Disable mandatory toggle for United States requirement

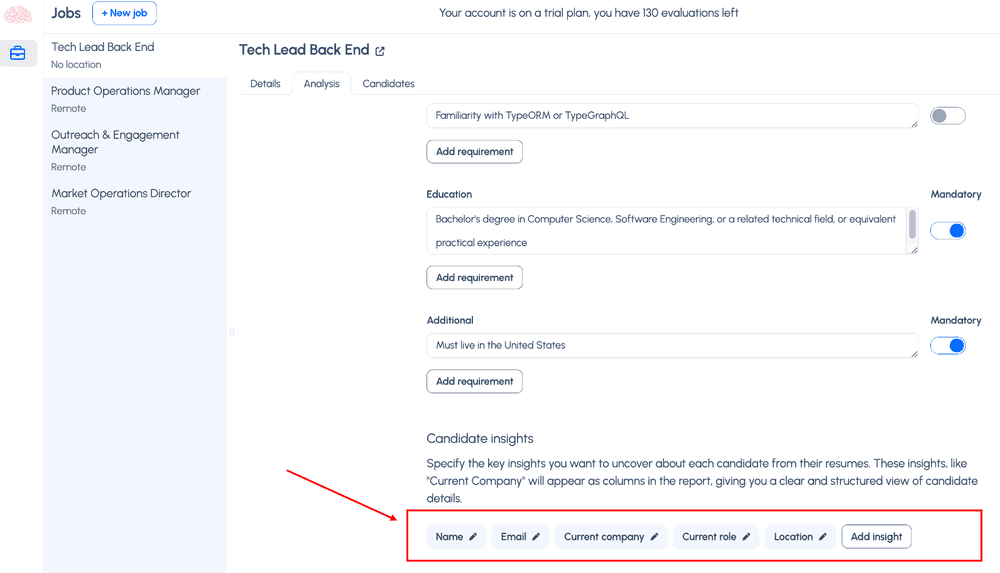pyautogui.click(x=947, y=346)
